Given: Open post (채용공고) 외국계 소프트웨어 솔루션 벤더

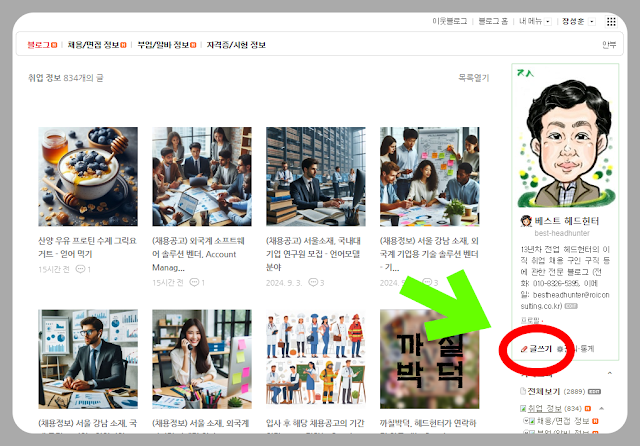Looking at the screenshot, I should point(198,254).
